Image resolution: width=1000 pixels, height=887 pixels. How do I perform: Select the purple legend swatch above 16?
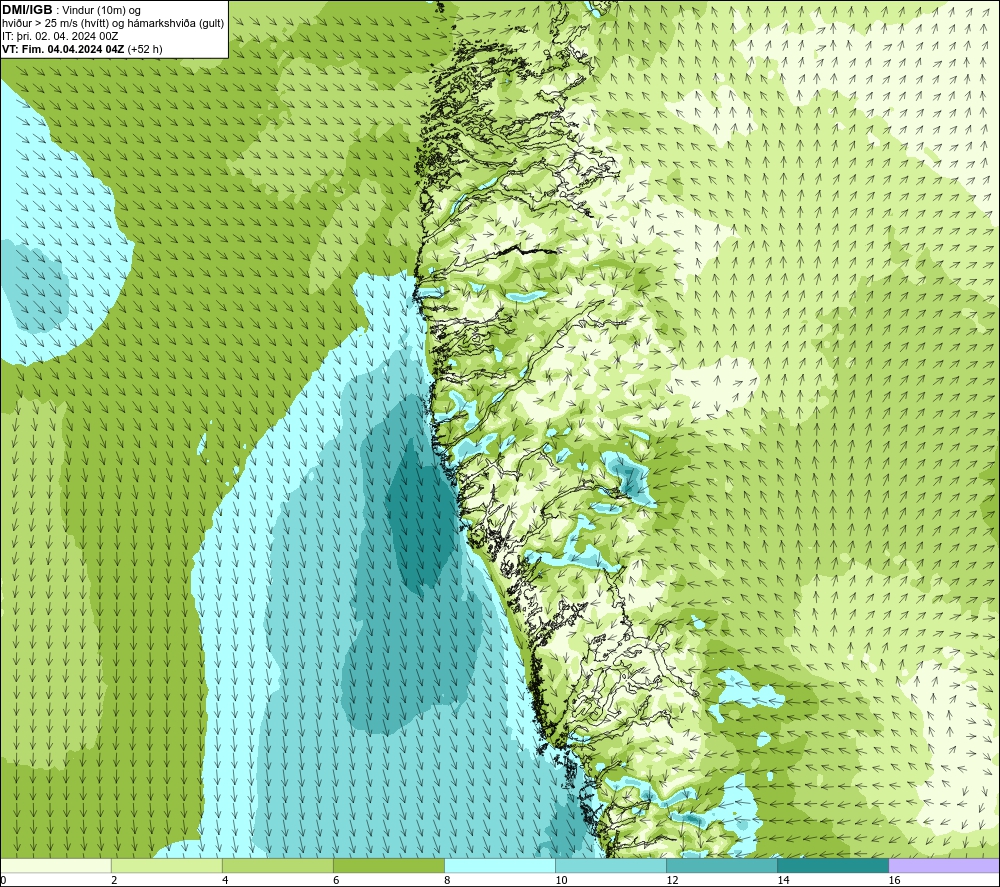(x=944, y=866)
